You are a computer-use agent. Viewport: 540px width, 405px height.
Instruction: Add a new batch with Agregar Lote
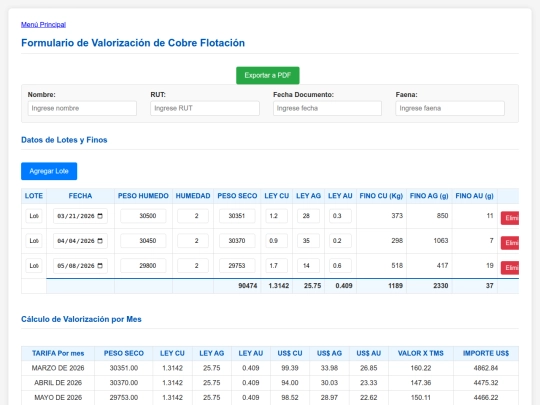[49, 171]
